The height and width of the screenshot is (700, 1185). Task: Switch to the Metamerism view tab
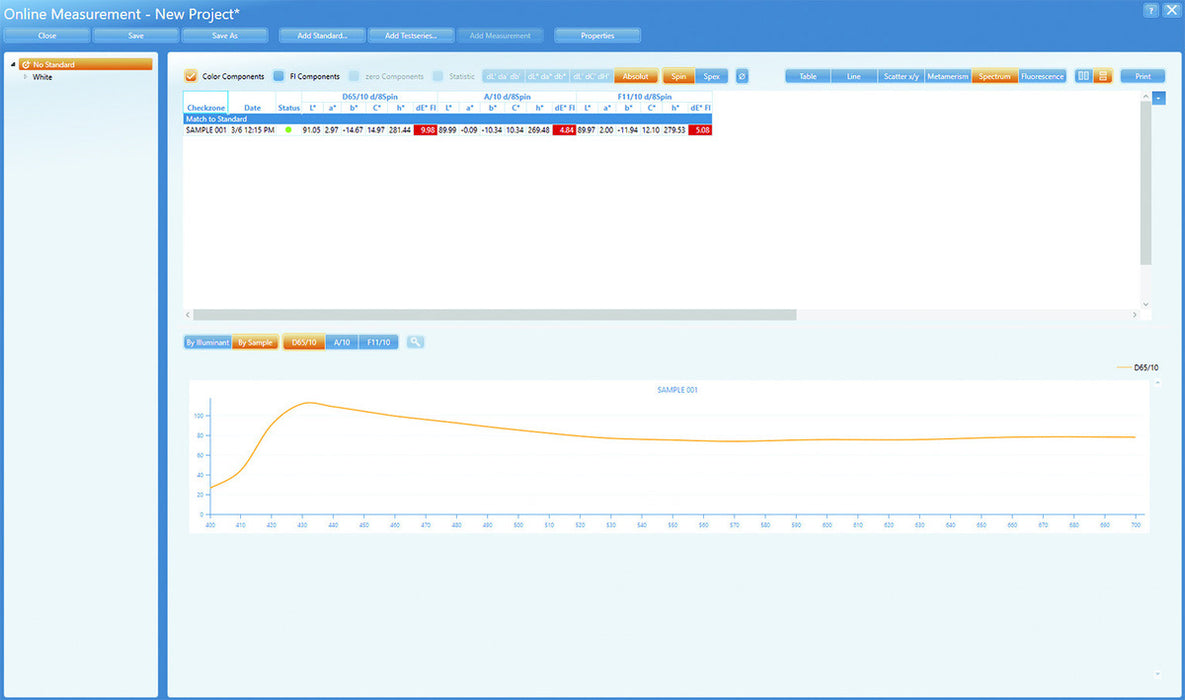947,76
